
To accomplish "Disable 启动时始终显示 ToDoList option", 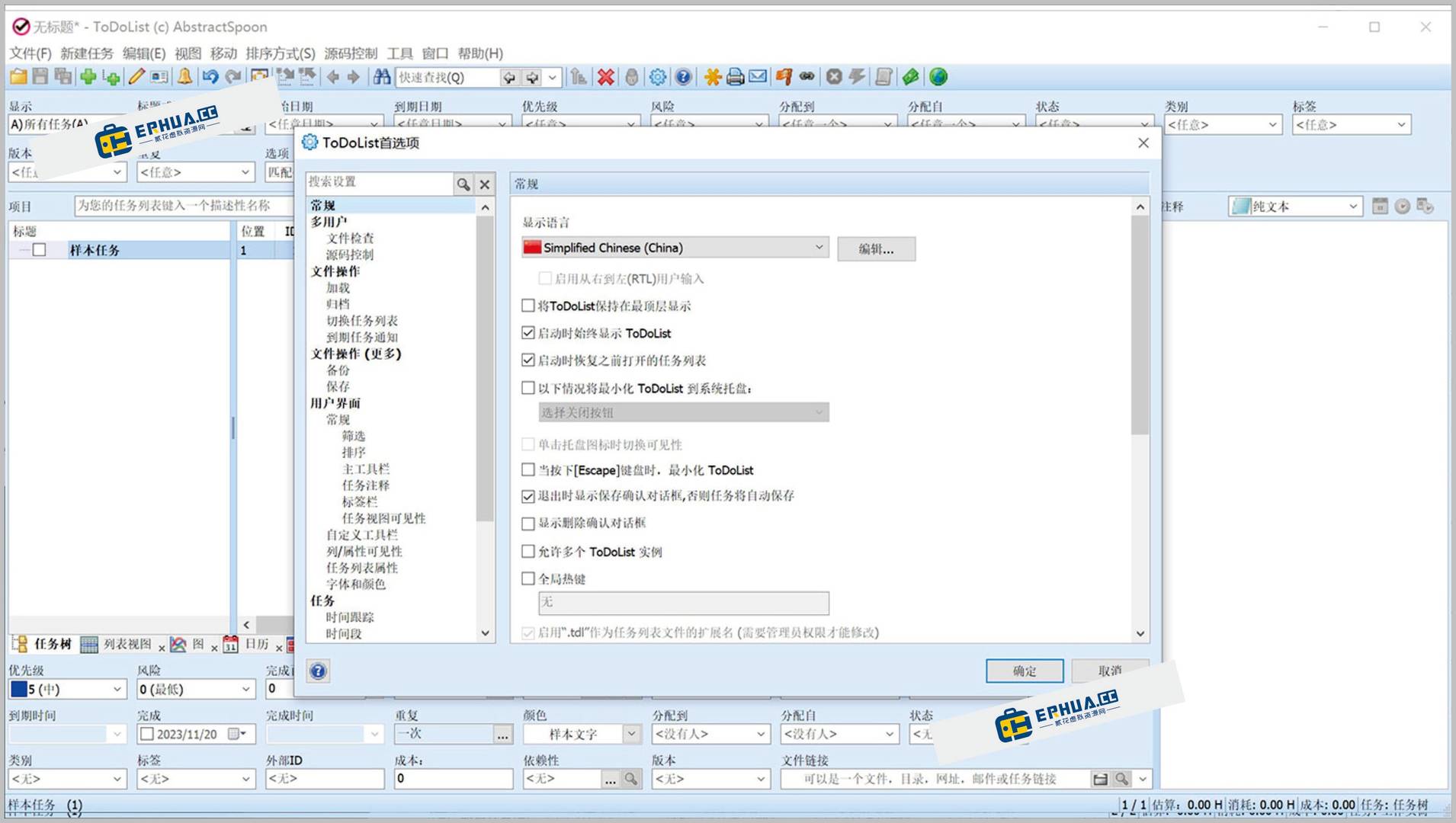I will pos(528,333).
